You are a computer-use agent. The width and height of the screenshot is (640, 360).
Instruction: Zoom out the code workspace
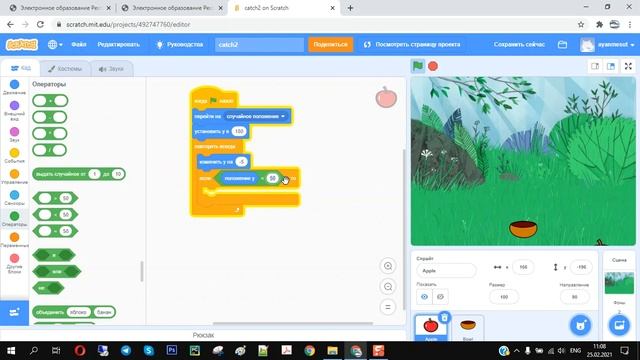[388, 287]
